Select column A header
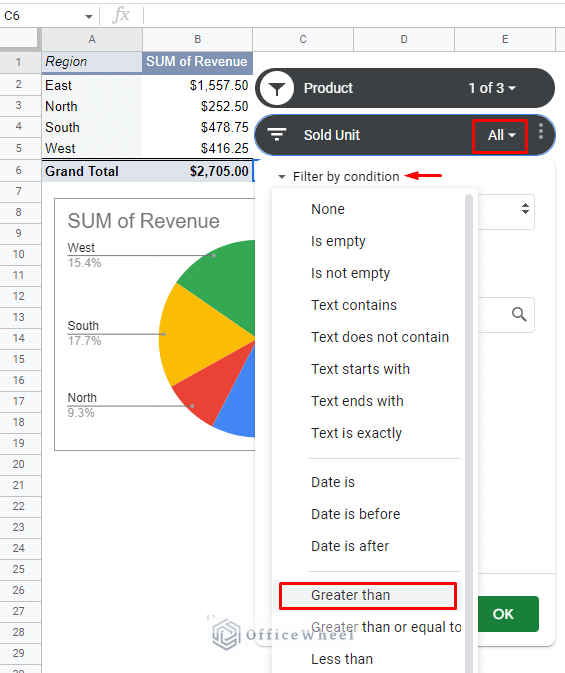Viewport: 565px width, 673px height. pos(92,39)
